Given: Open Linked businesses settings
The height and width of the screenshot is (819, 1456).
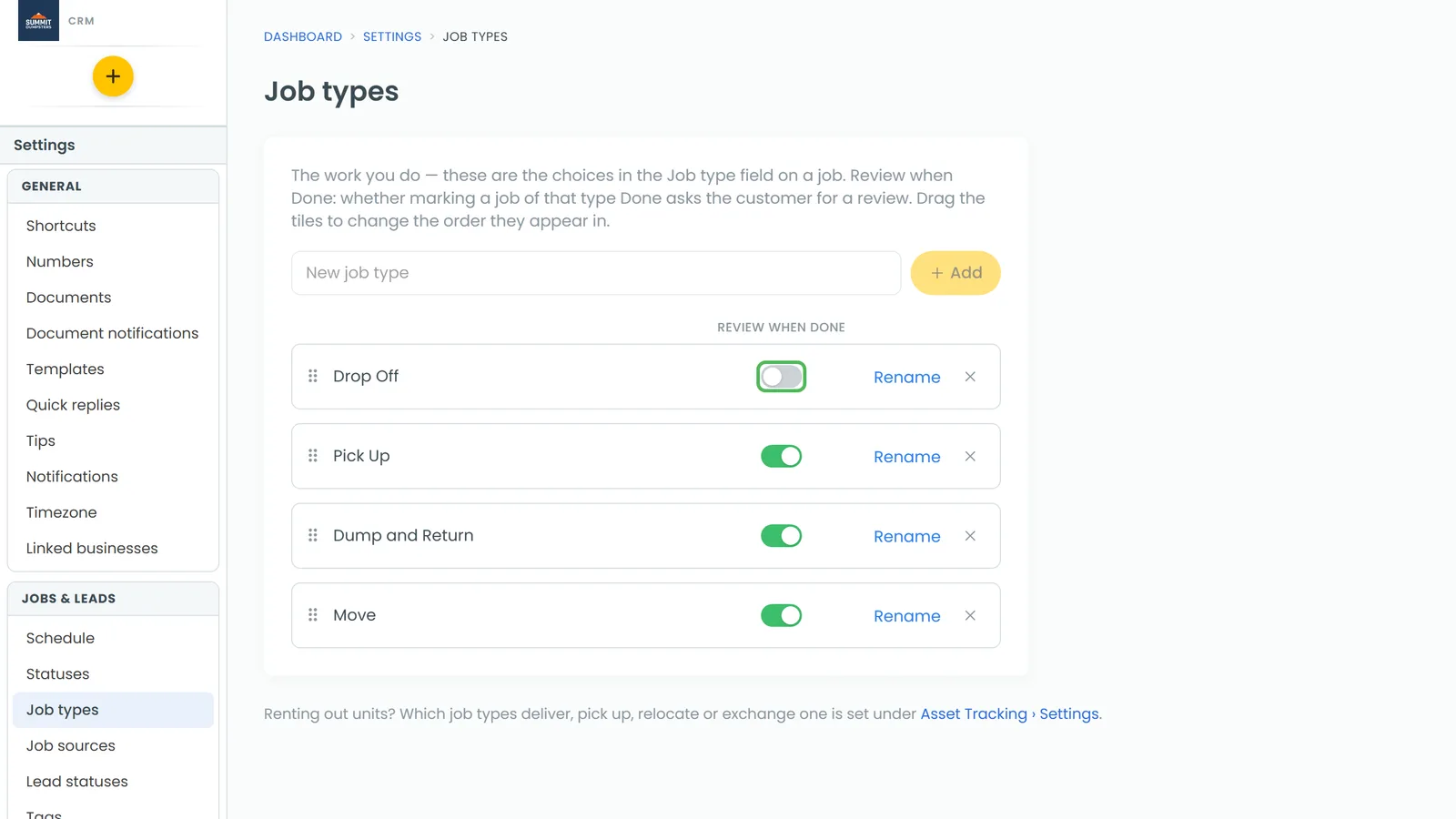Looking at the screenshot, I should point(113,548).
